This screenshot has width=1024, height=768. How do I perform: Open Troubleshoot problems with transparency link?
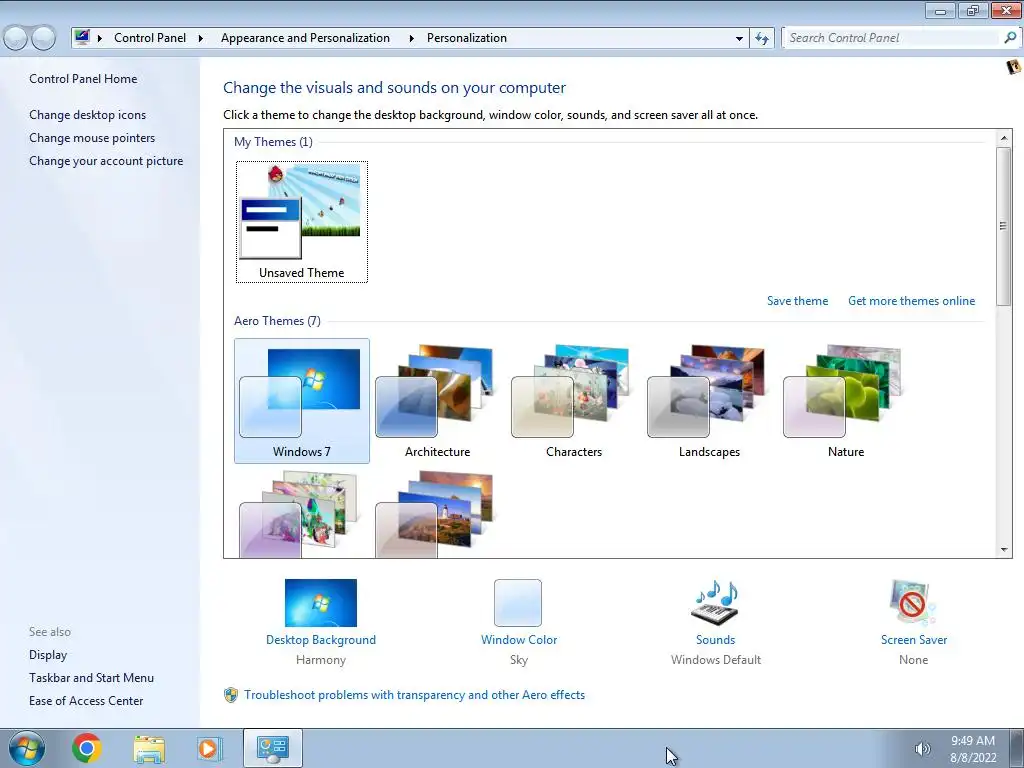click(415, 695)
